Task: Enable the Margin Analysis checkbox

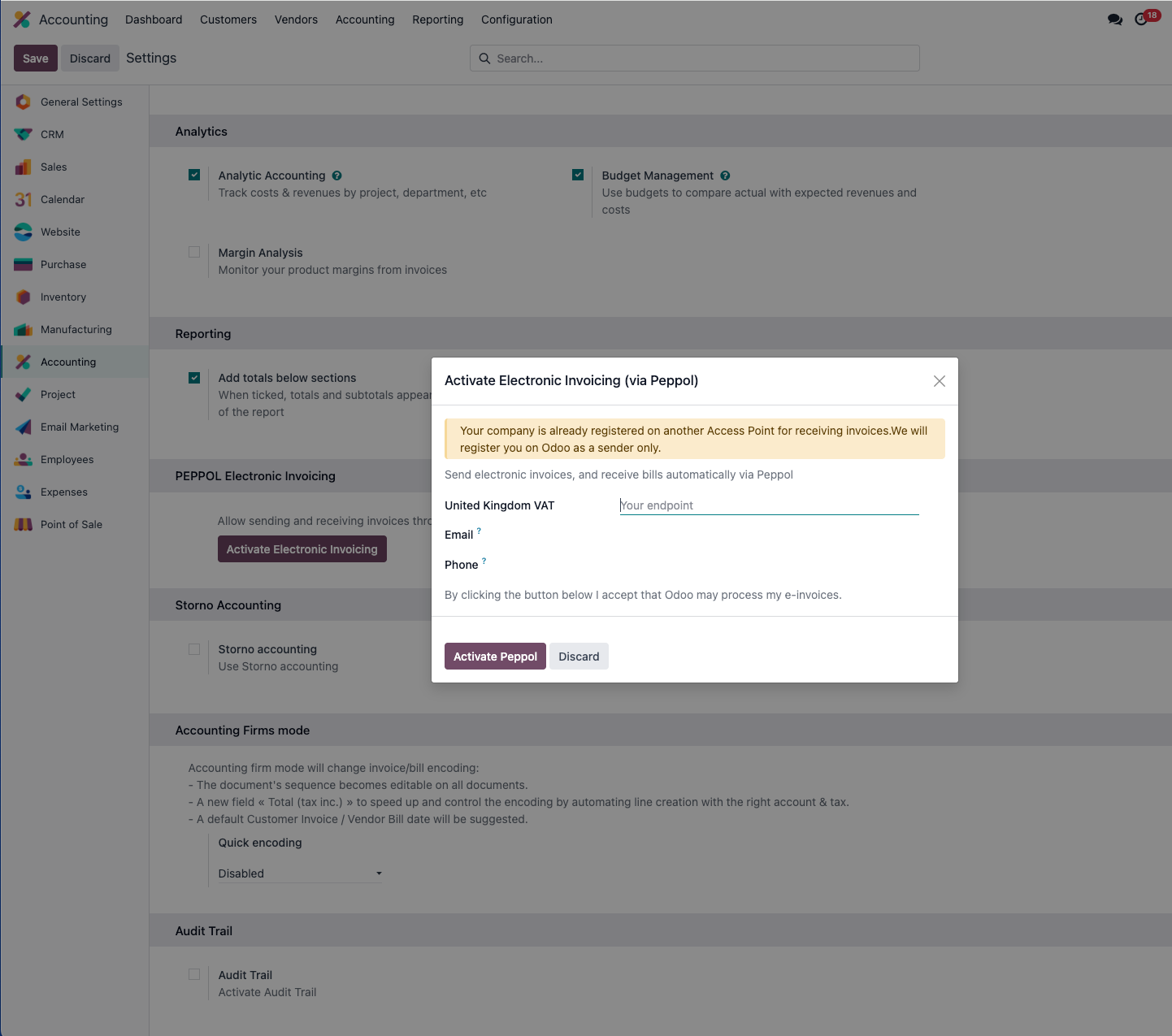Action: (194, 252)
